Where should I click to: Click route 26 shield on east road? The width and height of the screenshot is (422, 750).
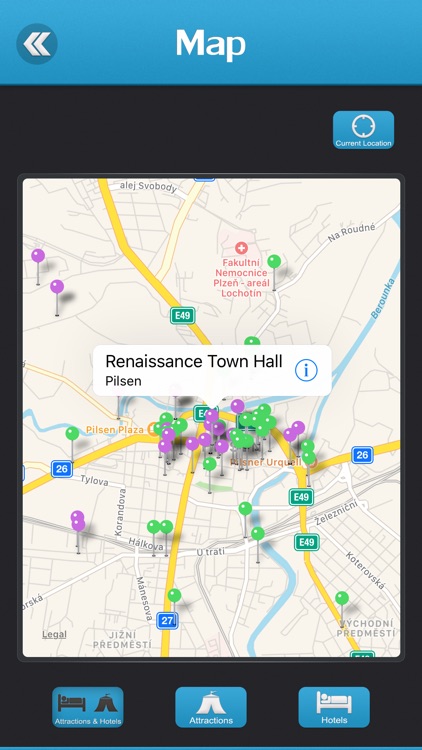click(362, 455)
